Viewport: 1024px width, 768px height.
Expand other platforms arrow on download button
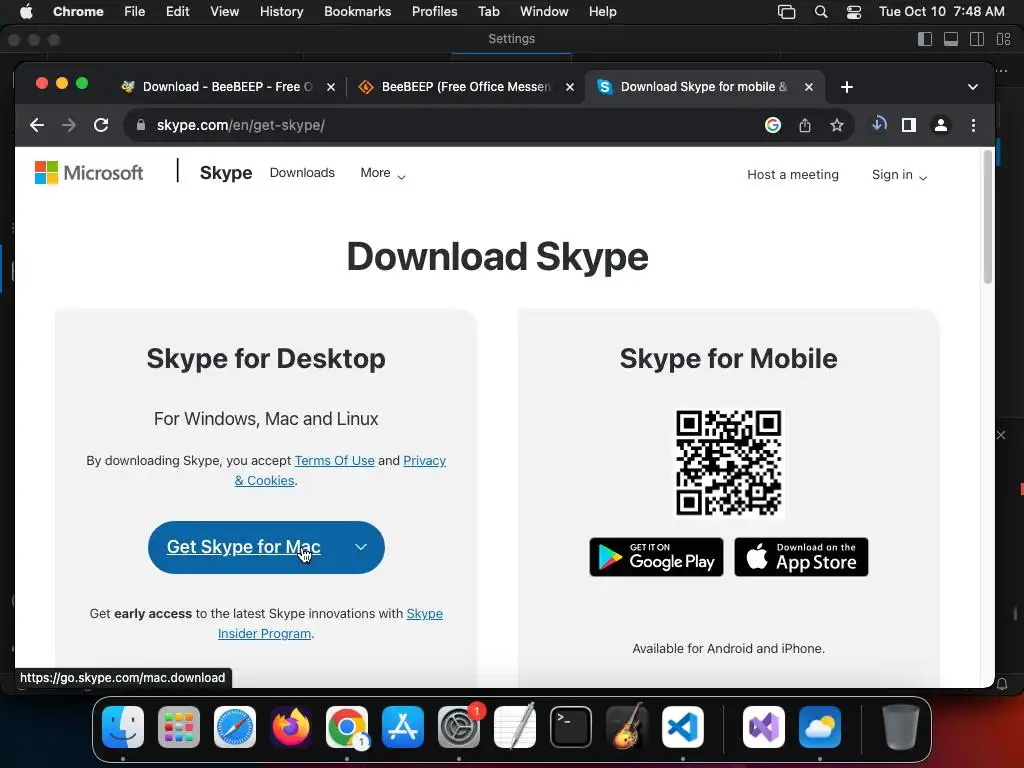(x=361, y=547)
